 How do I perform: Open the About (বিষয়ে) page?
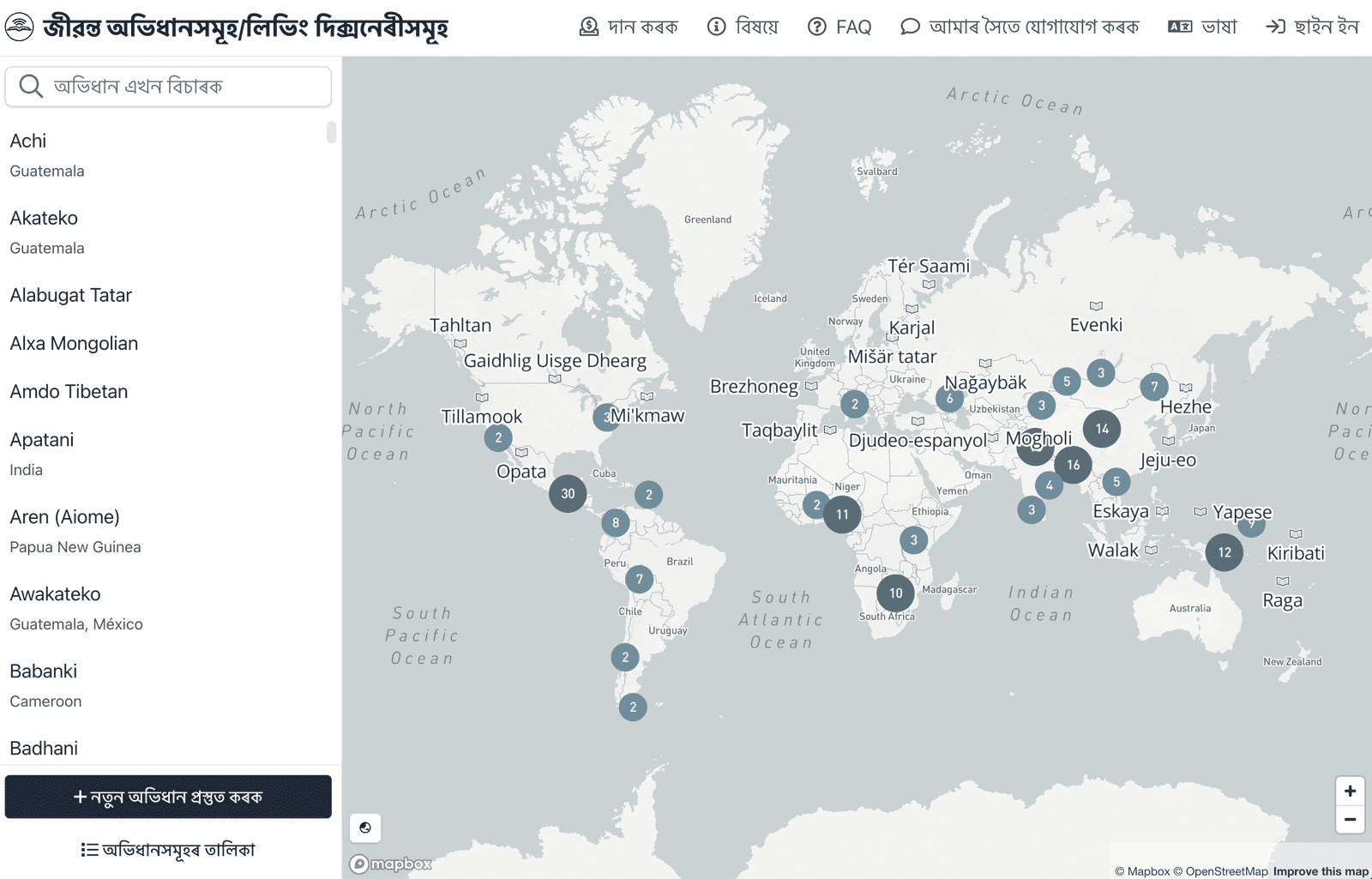click(x=743, y=27)
